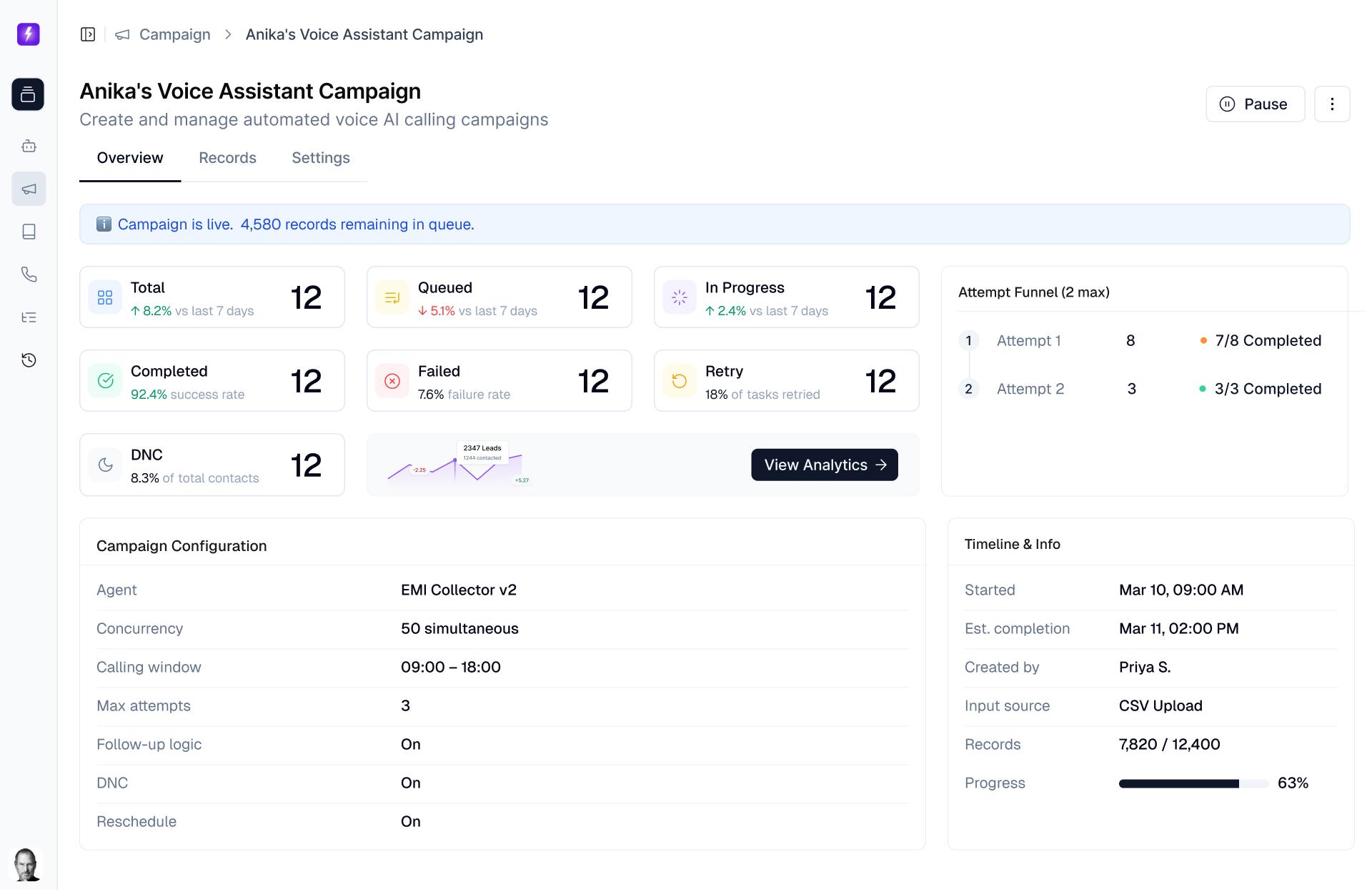Viewport: 1372px width, 892px height.
Task: Pause the campaign
Action: point(1255,104)
